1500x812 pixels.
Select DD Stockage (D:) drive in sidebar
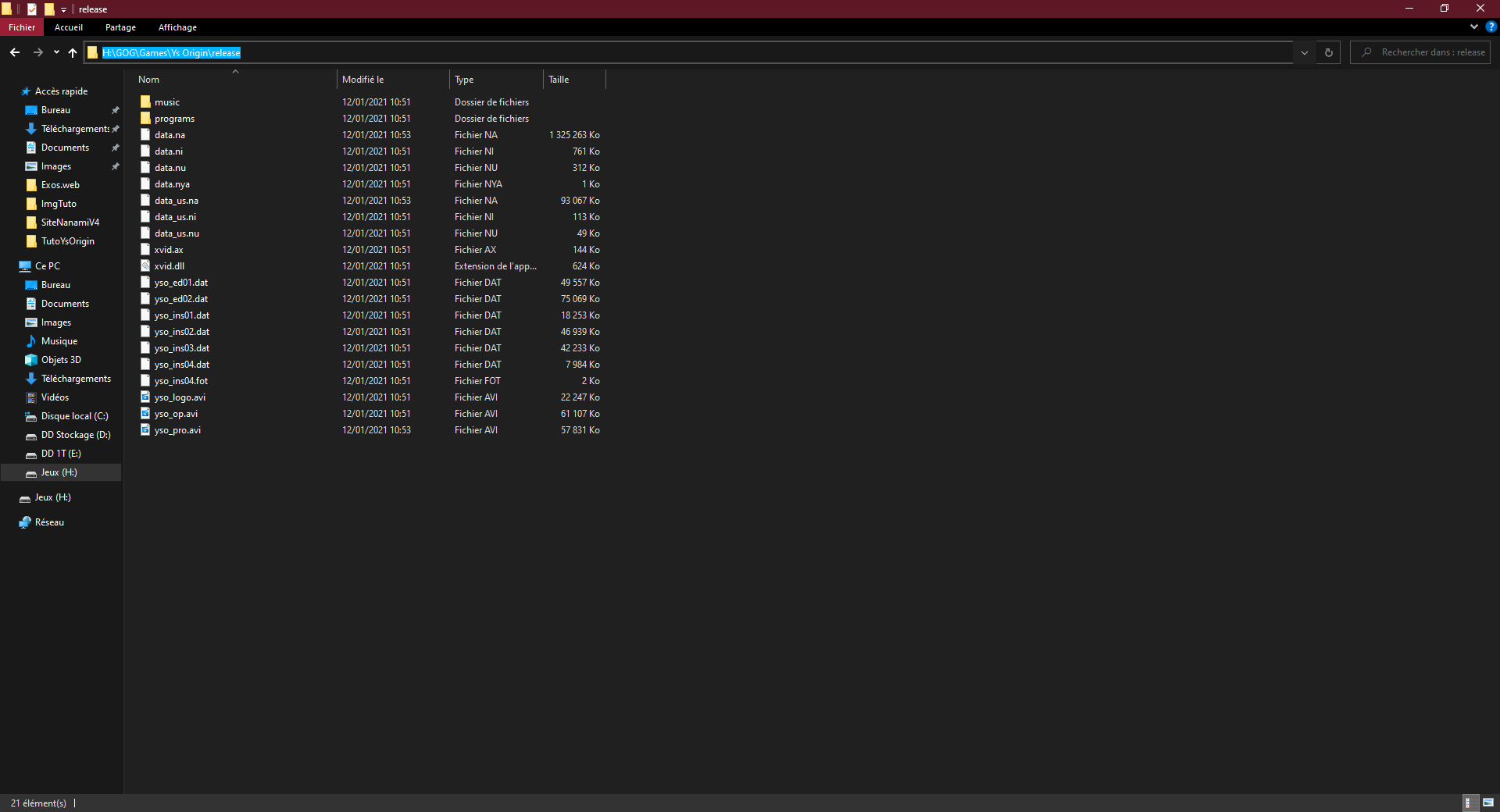pos(75,435)
